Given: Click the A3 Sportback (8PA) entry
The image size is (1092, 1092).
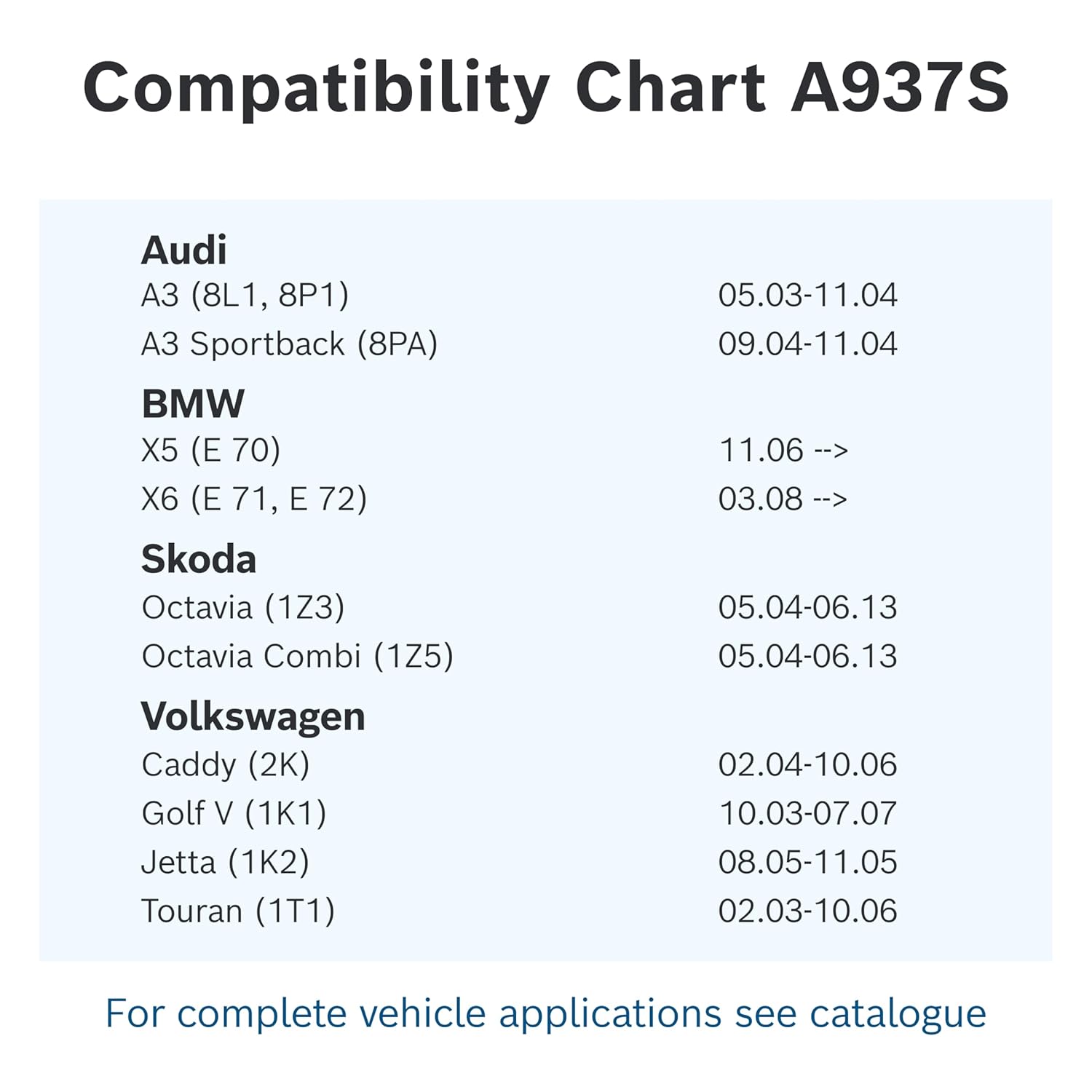Looking at the screenshot, I should click(289, 344).
